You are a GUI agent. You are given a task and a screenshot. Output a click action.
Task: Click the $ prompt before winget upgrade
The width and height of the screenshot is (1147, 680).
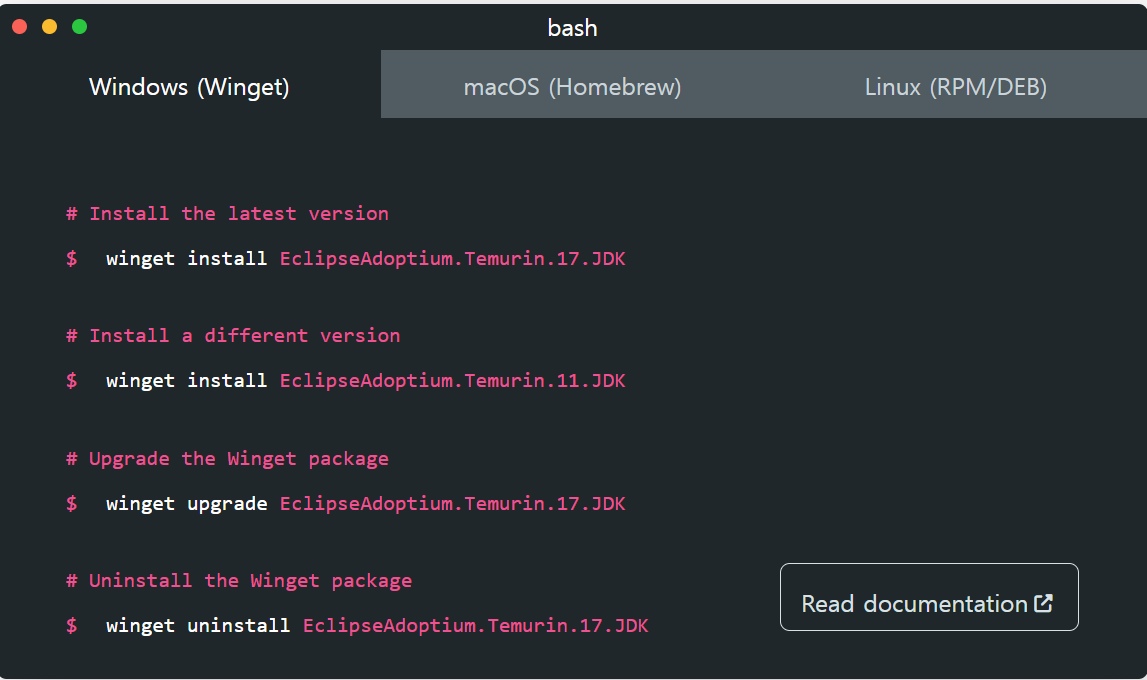tap(72, 504)
